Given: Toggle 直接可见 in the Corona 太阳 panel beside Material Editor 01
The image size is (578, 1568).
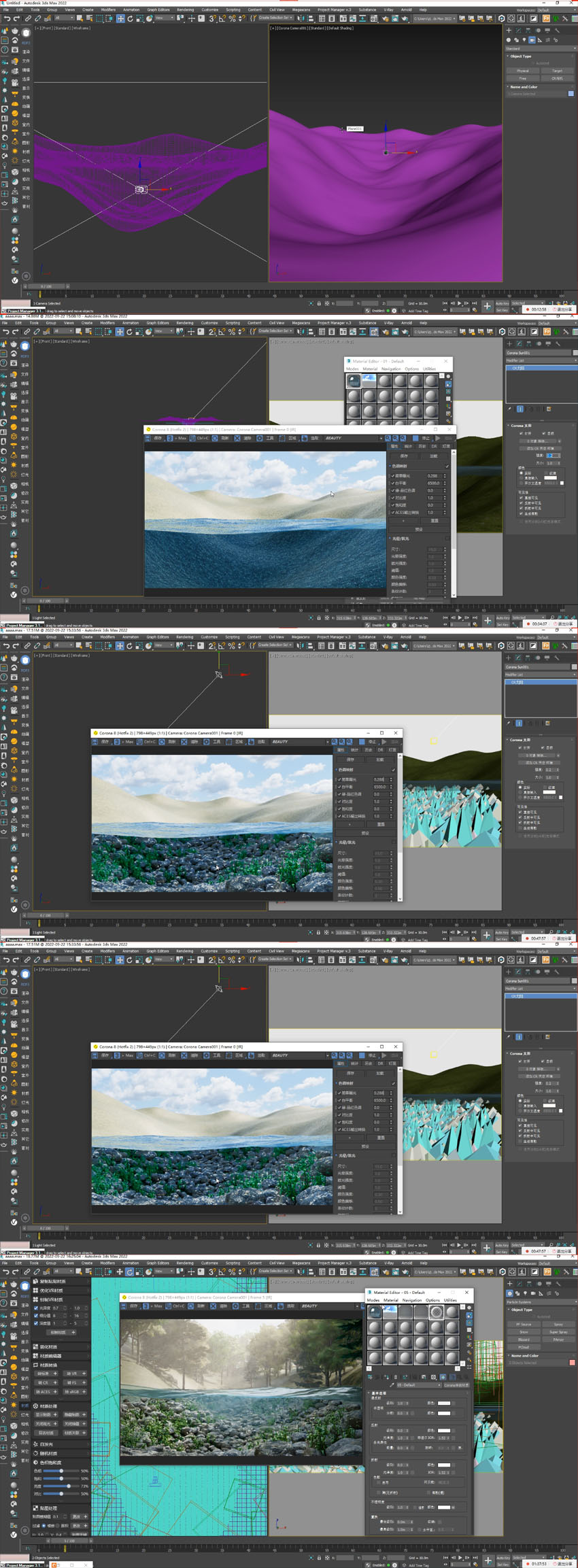Looking at the screenshot, I should [x=522, y=498].
